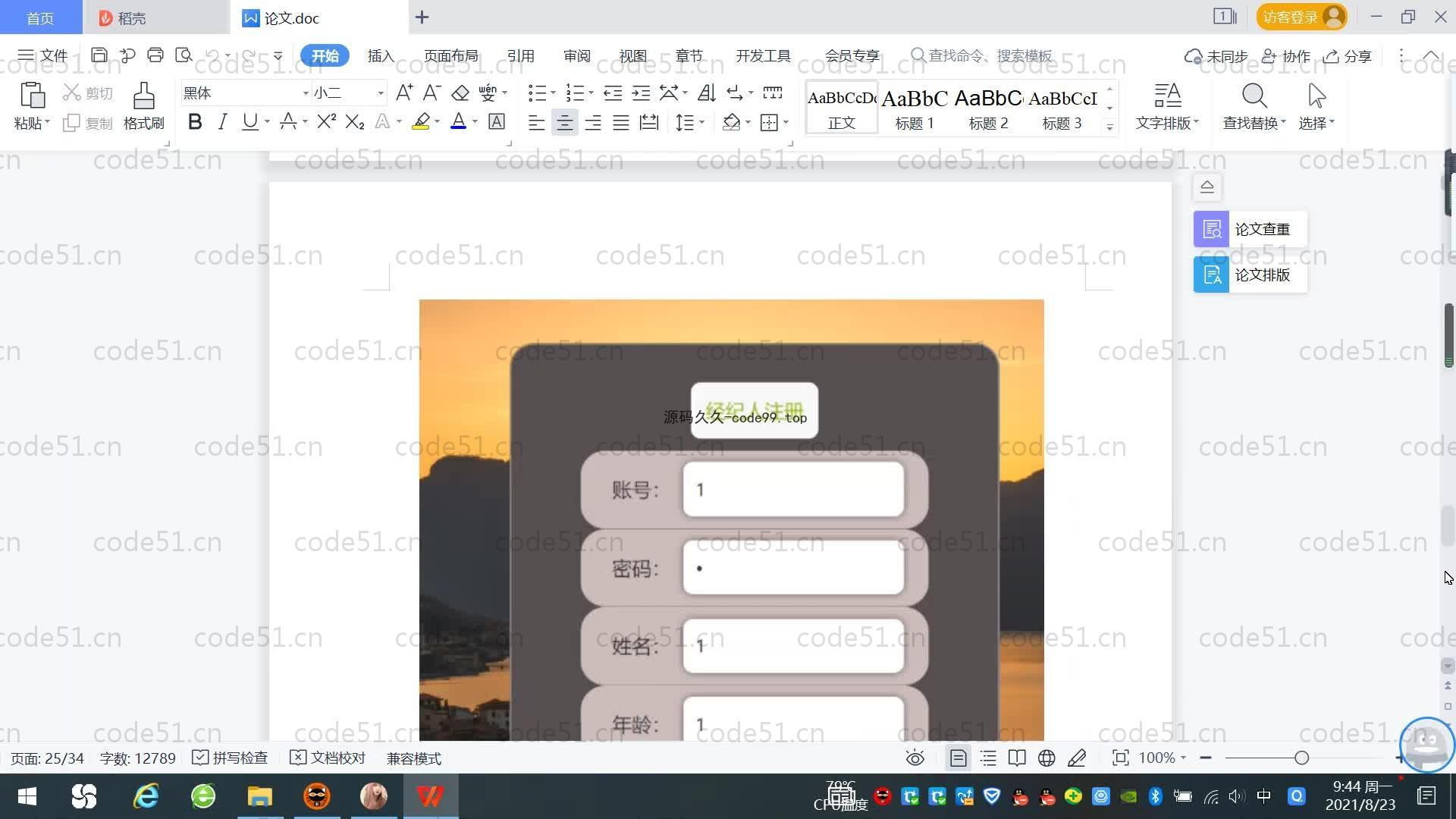Increase paragraph indent
Viewport: 1456px width, 819px height.
pos(641,93)
